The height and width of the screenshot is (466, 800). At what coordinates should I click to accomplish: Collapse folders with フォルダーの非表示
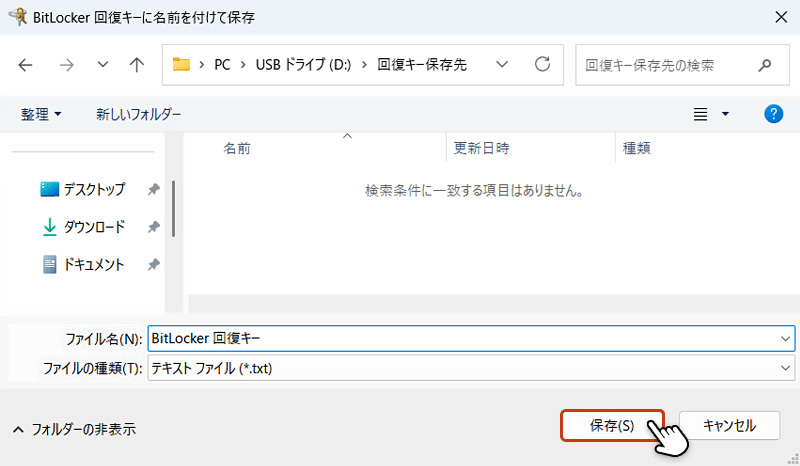coord(74,429)
